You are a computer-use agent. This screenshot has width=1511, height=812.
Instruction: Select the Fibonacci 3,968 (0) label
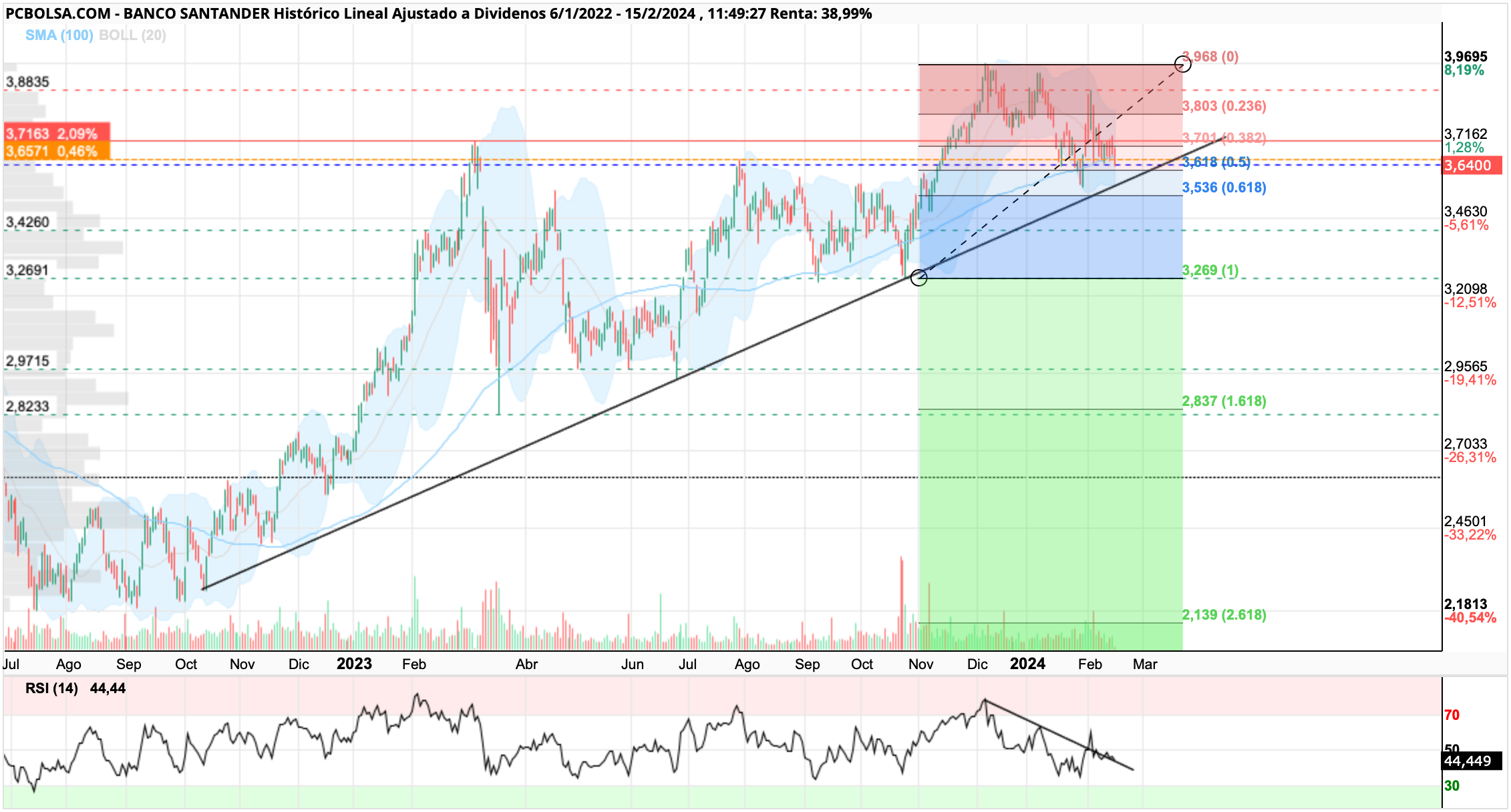tap(1210, 57)
